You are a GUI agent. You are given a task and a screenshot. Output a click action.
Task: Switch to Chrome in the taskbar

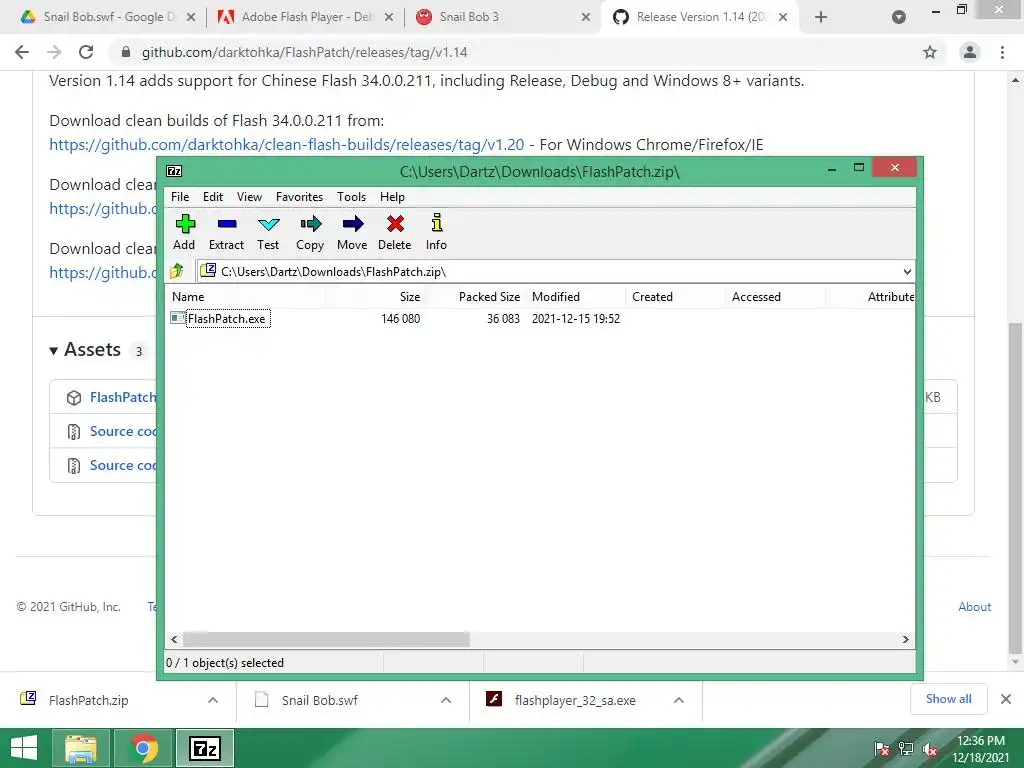[143, 748]
